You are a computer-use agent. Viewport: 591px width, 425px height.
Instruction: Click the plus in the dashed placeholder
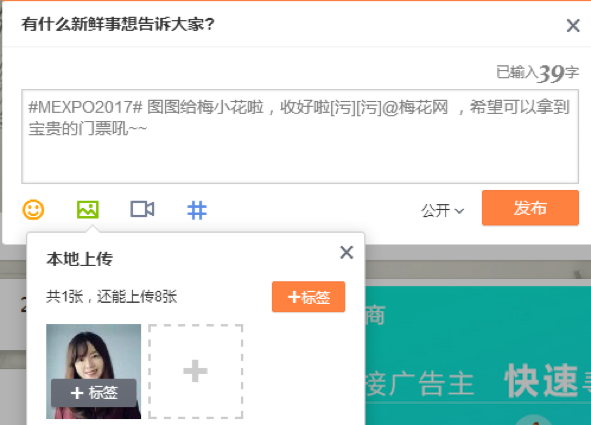tap(195, 371)
